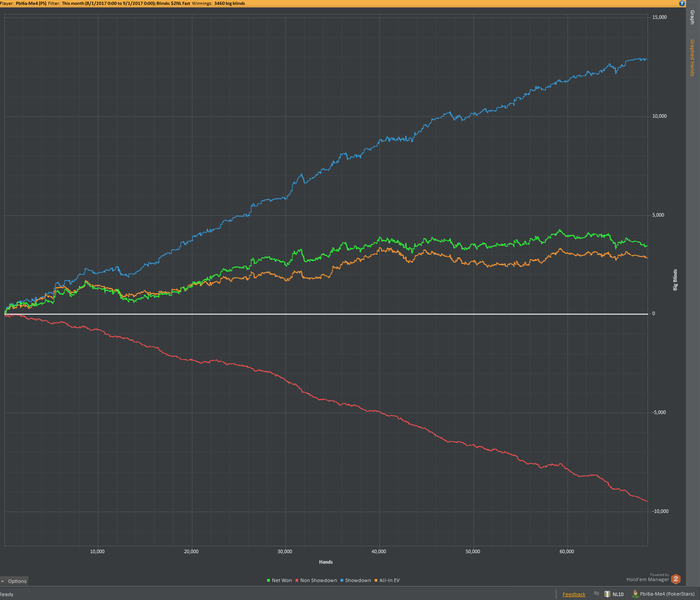700x600 pixels.
Task: Click the Ready status text
Action: pyautogui.click(x=7, y=594)
